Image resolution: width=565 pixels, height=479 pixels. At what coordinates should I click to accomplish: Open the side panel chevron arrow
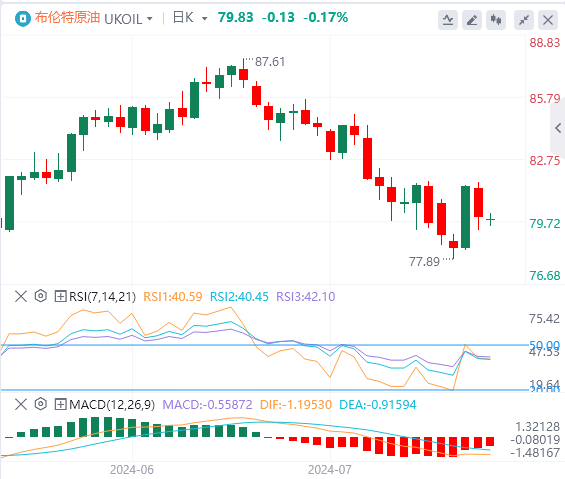(558, 128)
